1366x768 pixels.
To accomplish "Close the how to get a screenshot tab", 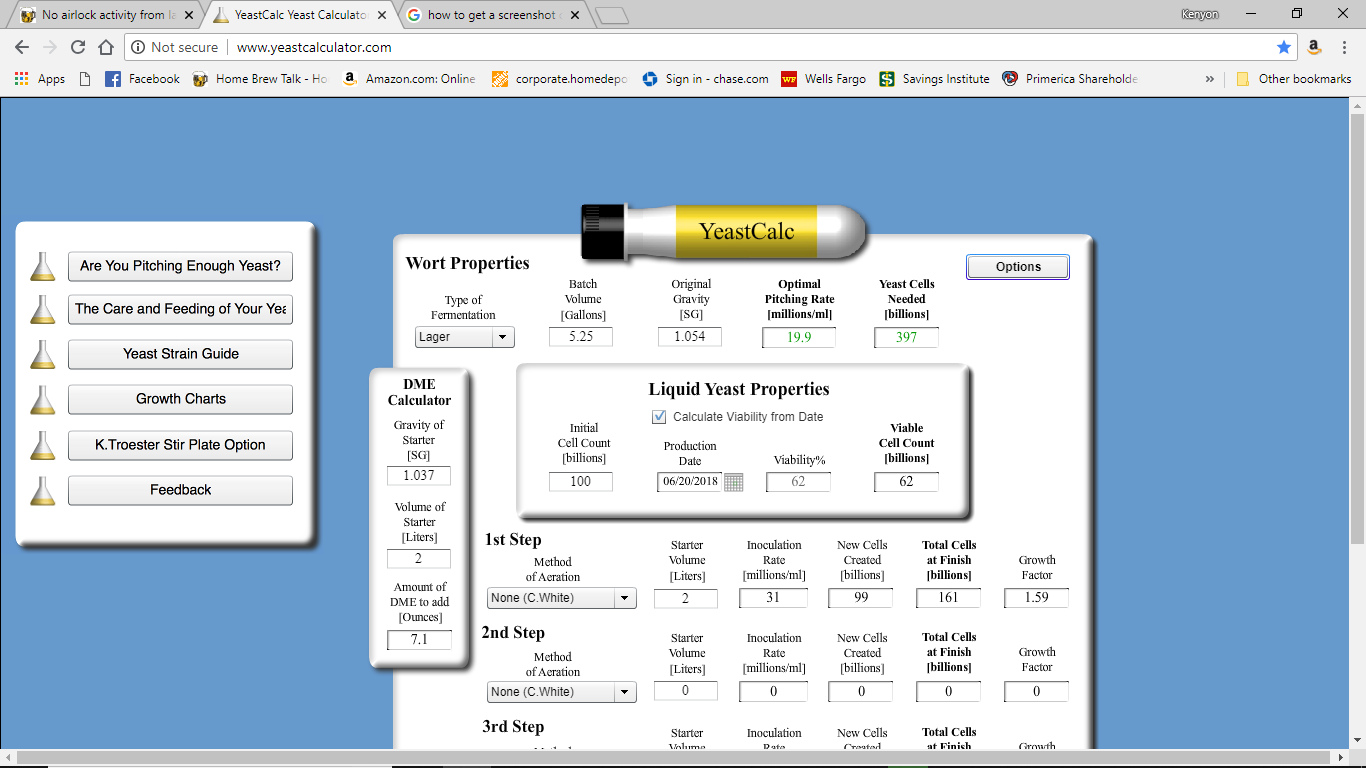I will (574, 15).
